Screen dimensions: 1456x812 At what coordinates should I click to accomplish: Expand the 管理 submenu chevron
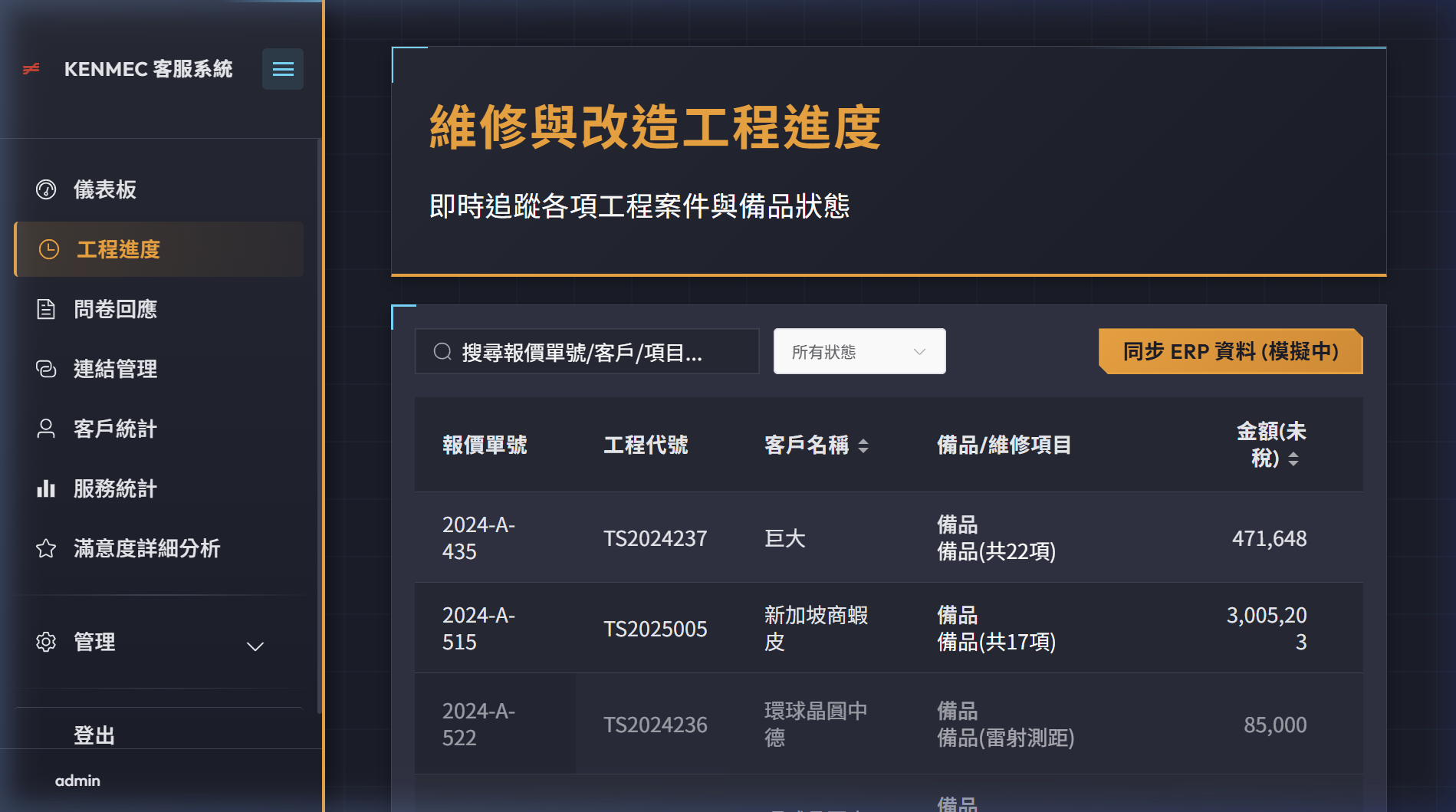(255, 646)
